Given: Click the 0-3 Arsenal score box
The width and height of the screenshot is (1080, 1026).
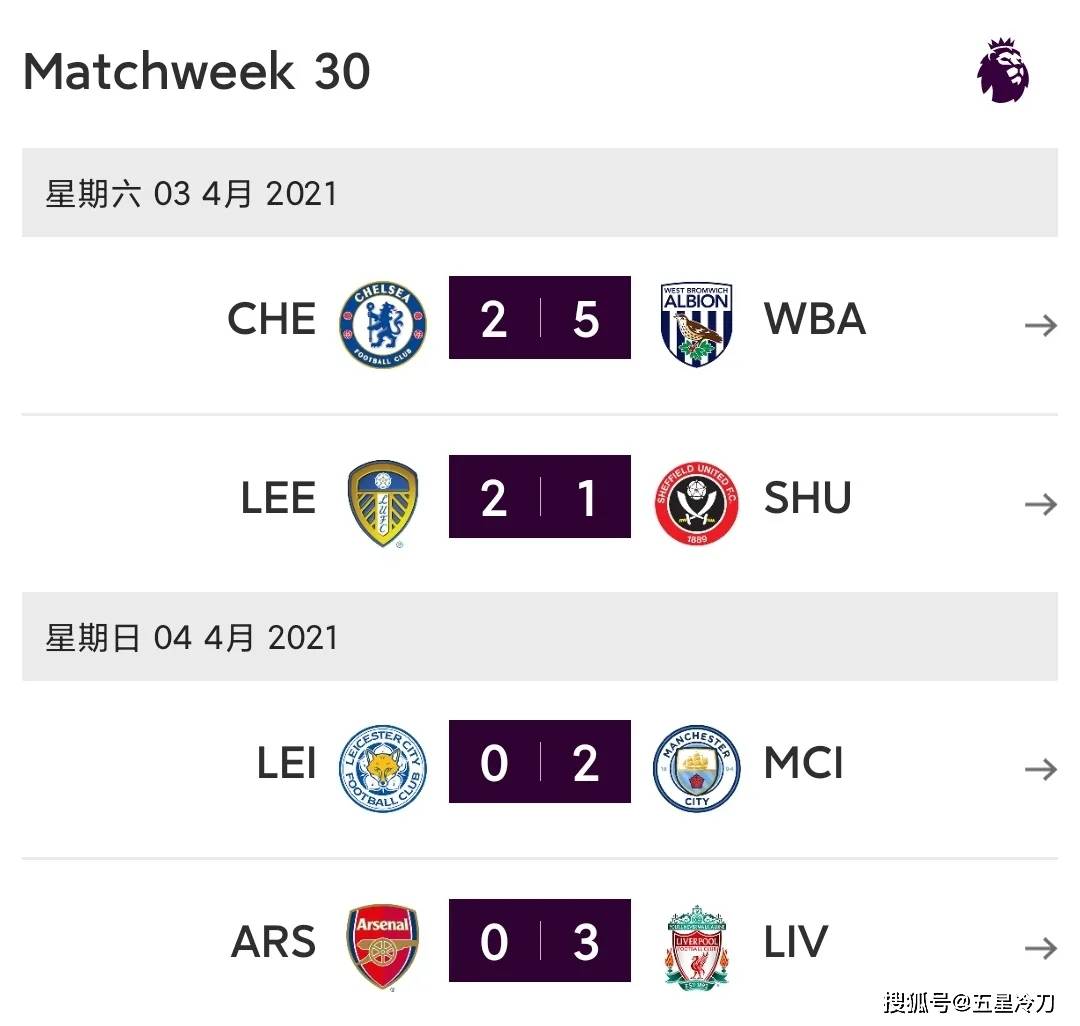Looking at the screenshot, I should point(539,941).
